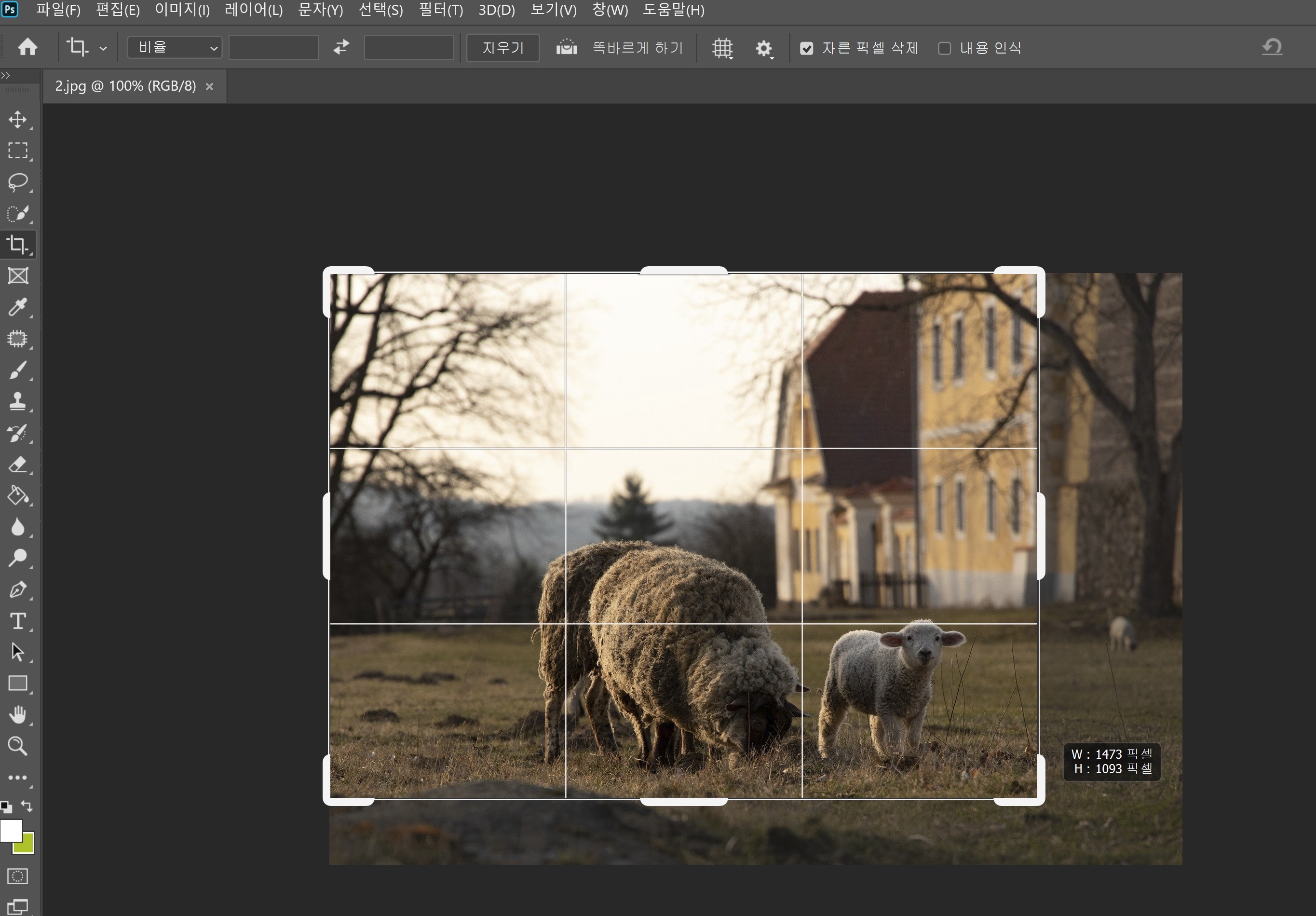Image resolution: width=1316 pixels, height=916 pixels.
Task: Select the Zoom tool
Action: (18, 746)
